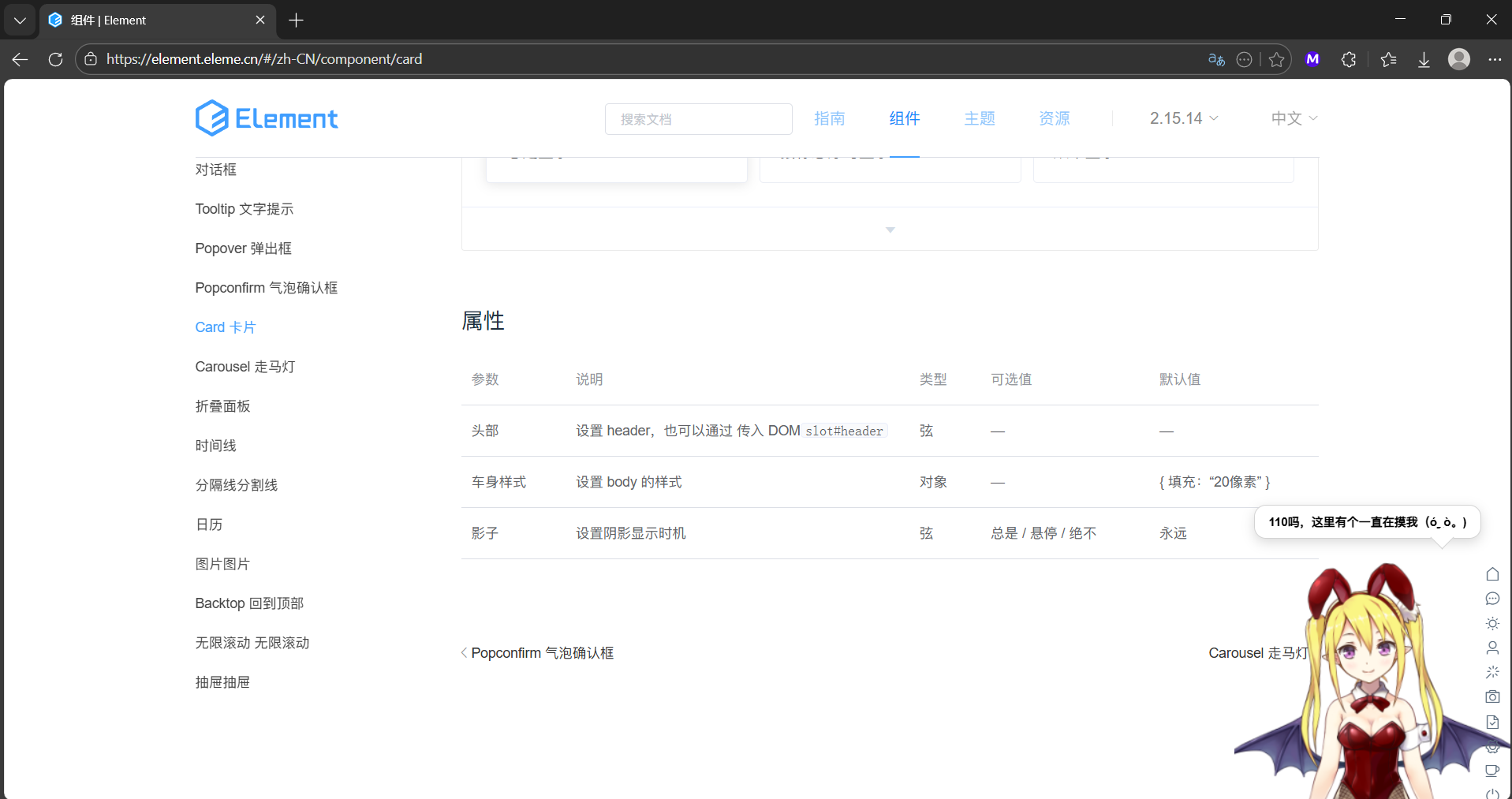
Task: Open the 主题 nav tab
Action: pos(979,118)
